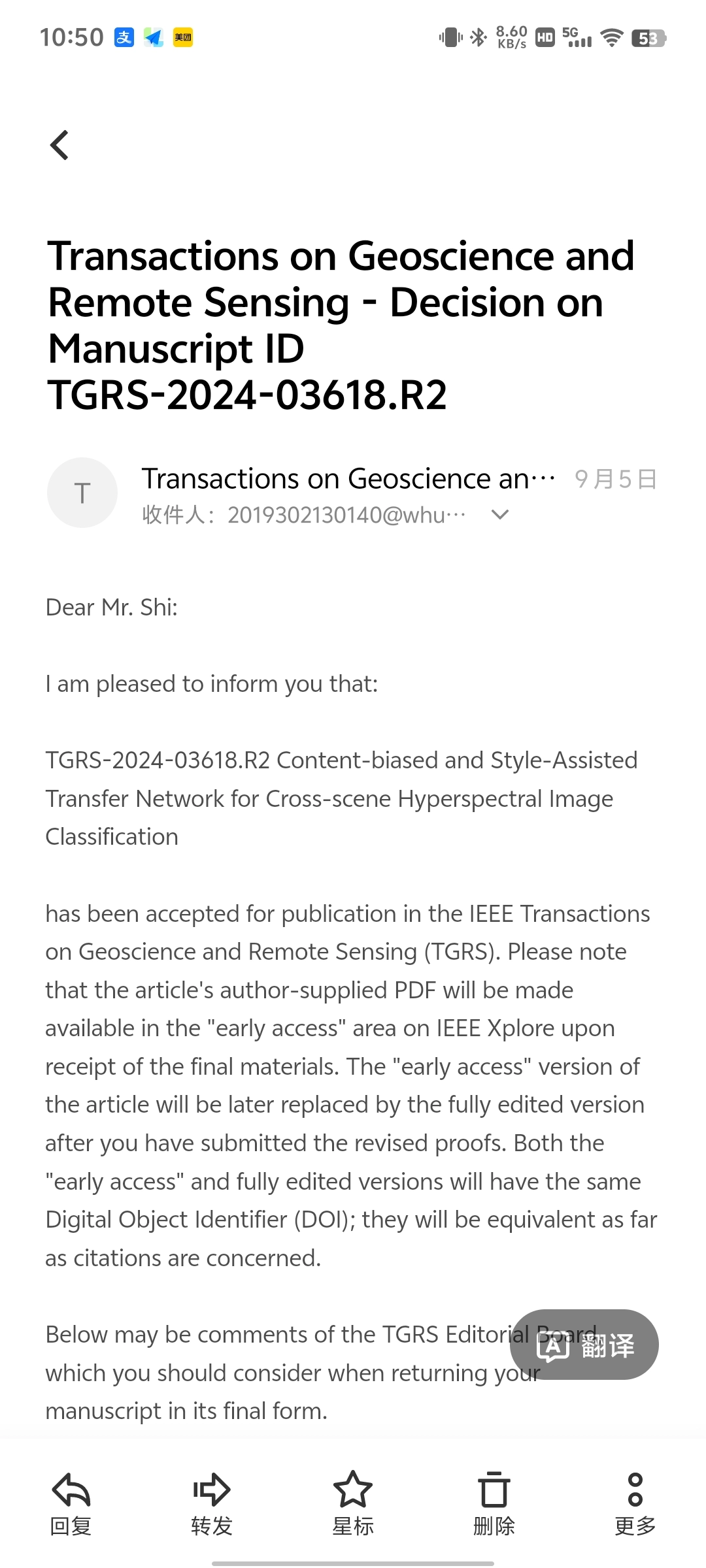Star this email
Screen dimensions: 706x1568
353,1491
